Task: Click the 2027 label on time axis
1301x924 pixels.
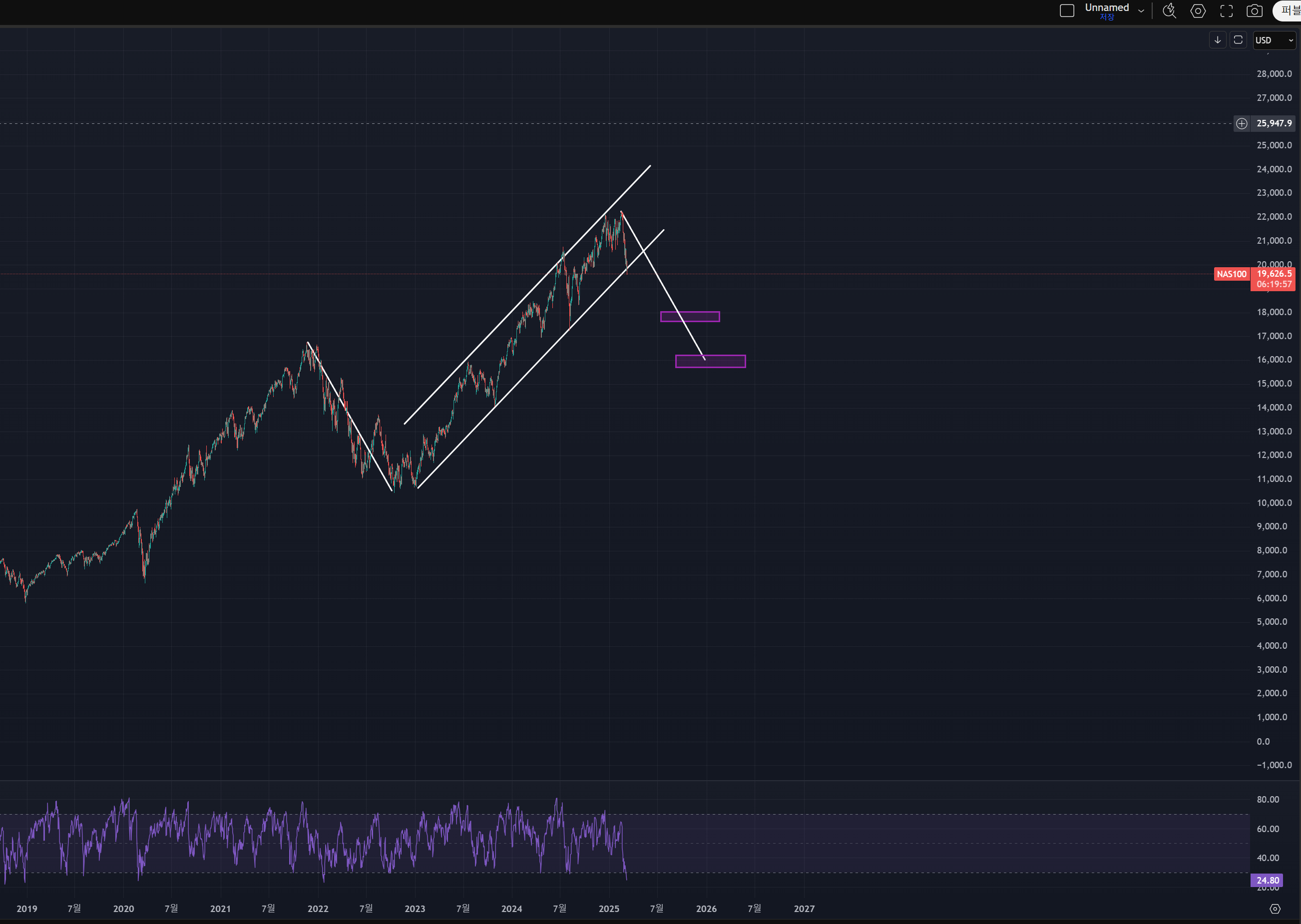Action: point(804,909)
